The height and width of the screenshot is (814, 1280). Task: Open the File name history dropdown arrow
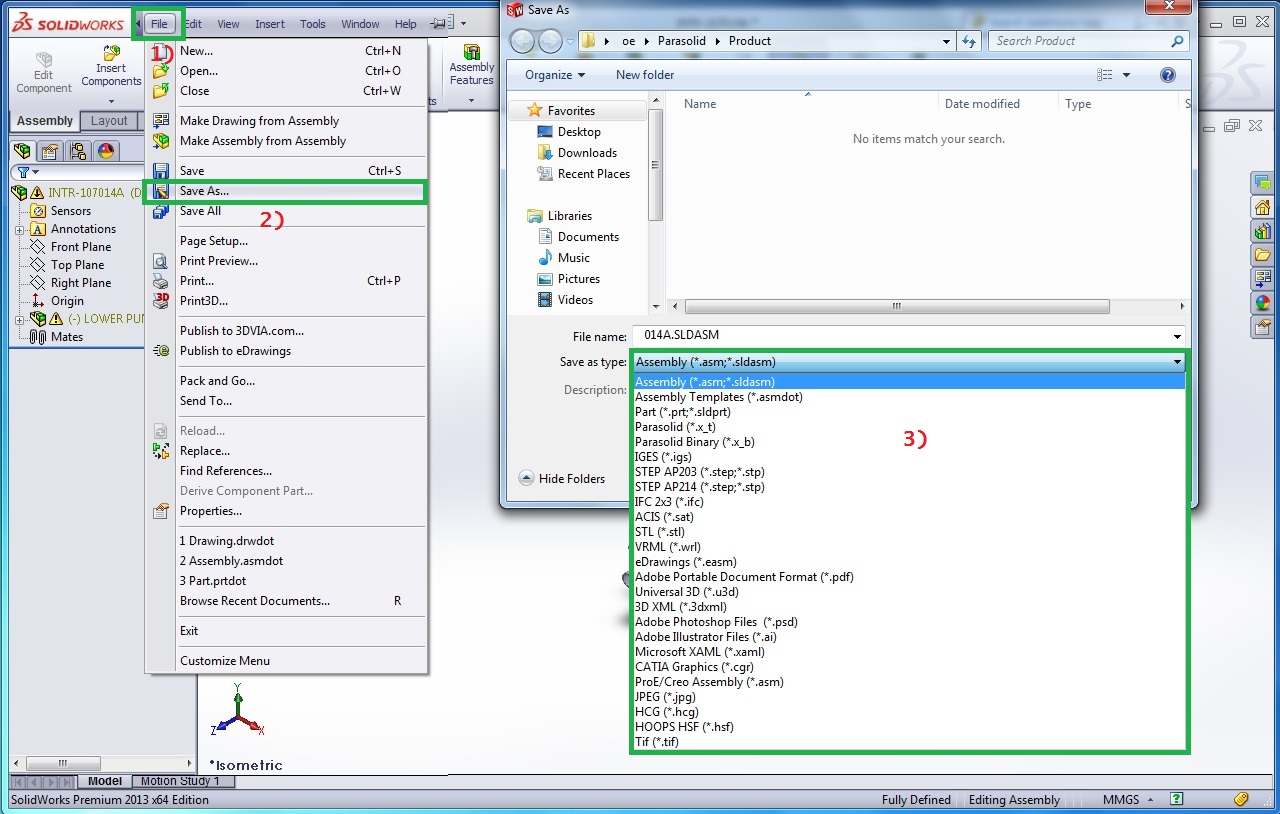[1177, 336]
